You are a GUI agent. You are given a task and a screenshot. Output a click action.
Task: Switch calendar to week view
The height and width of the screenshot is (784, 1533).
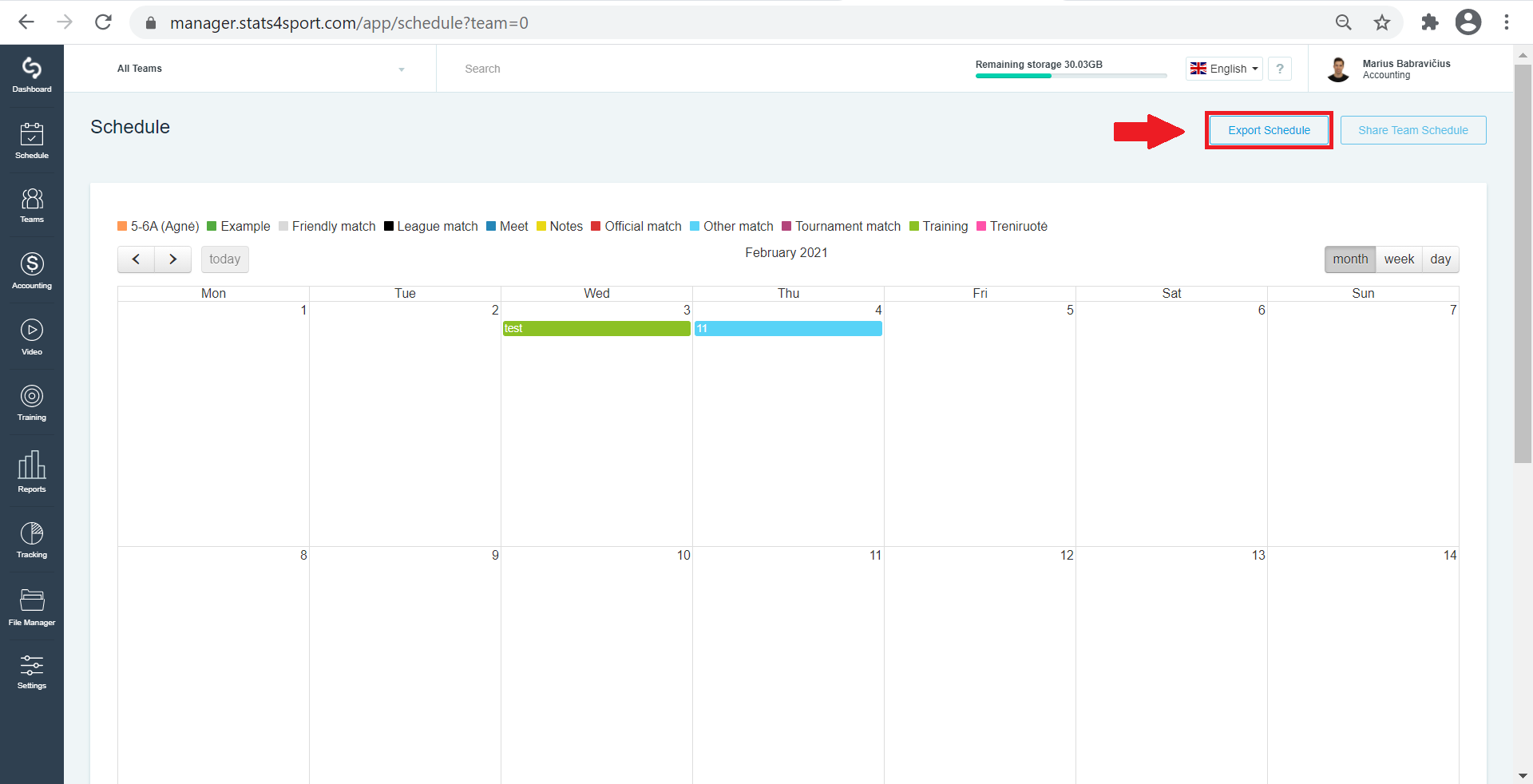coord(1399,259)
